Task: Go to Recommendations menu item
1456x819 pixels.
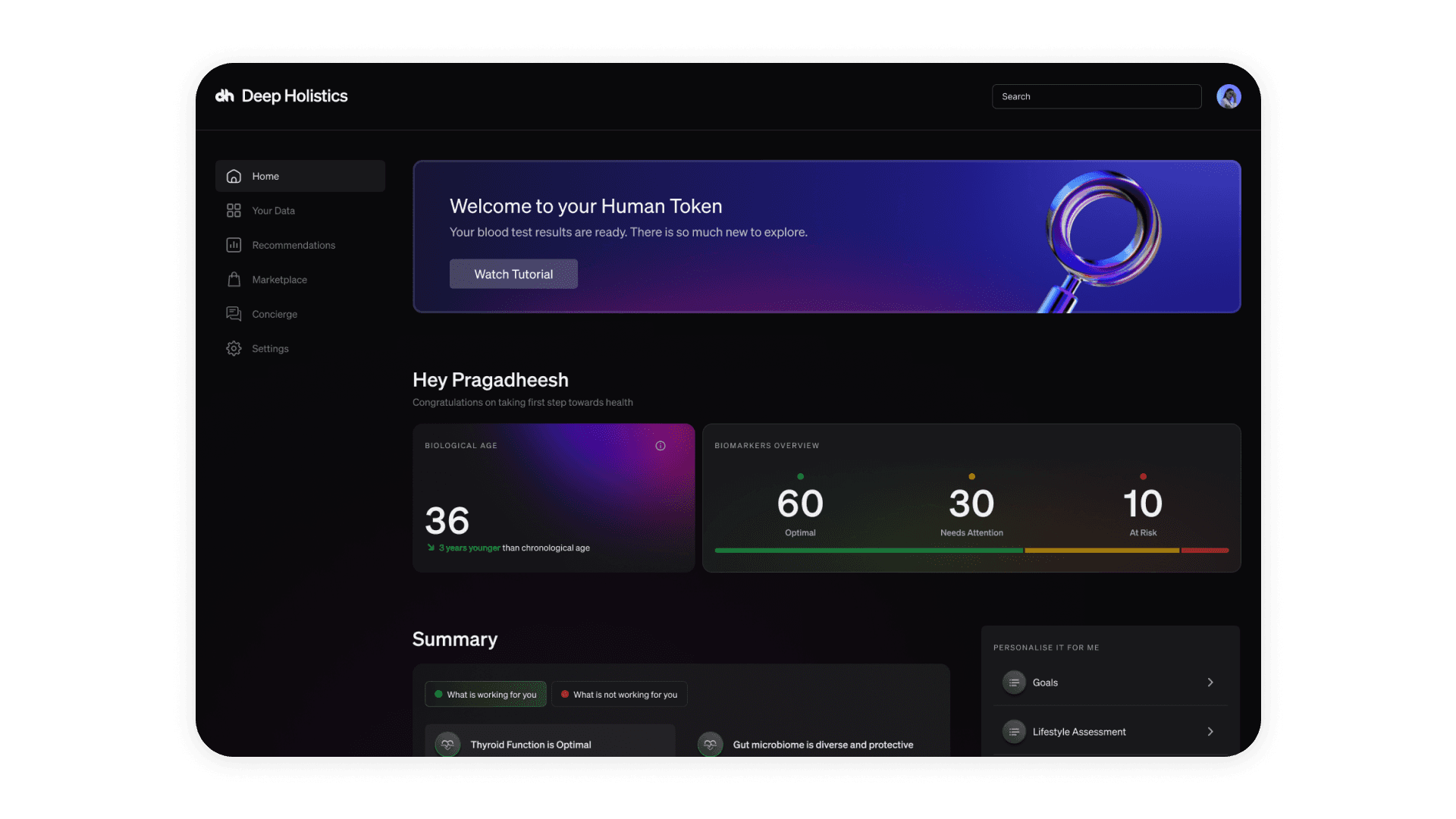Action: 293,245
